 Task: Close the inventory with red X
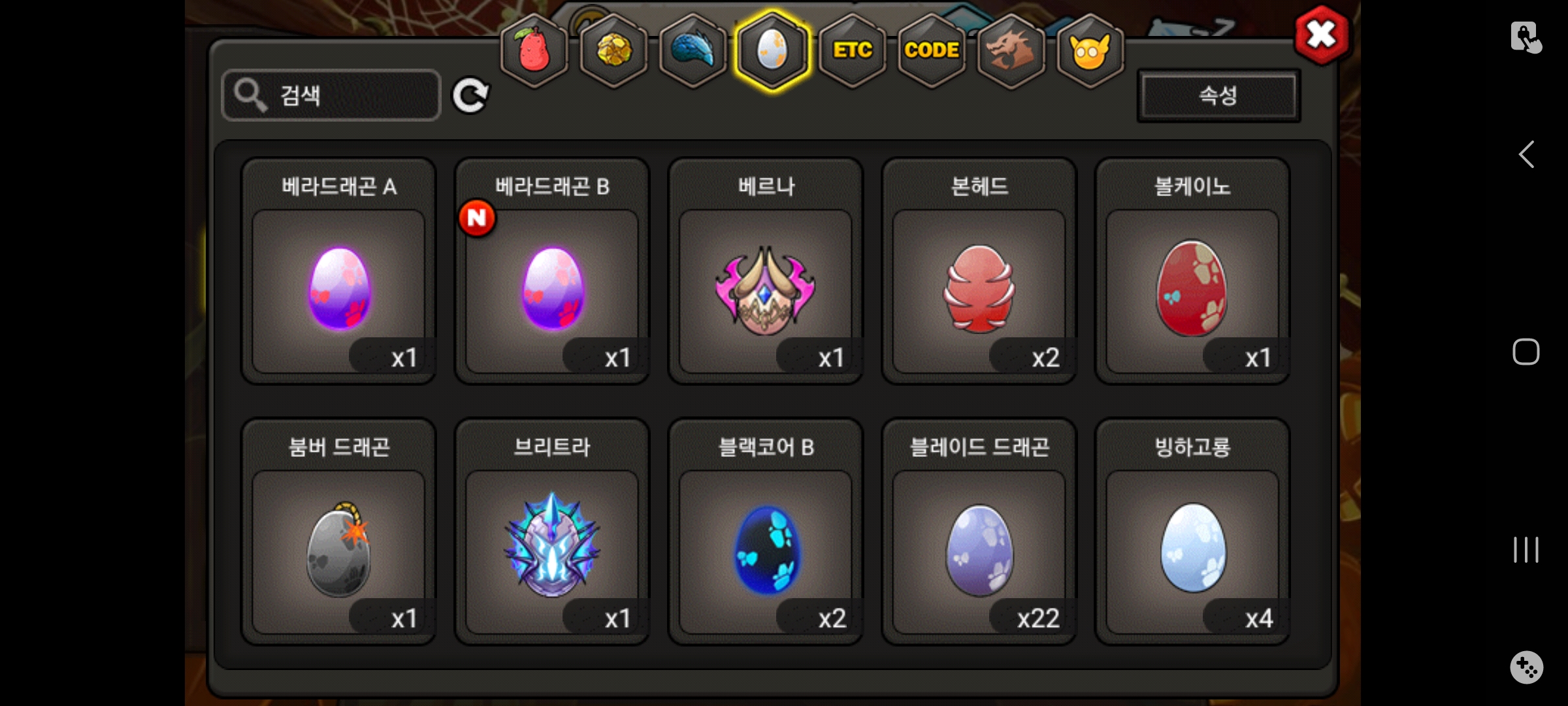1321,35
